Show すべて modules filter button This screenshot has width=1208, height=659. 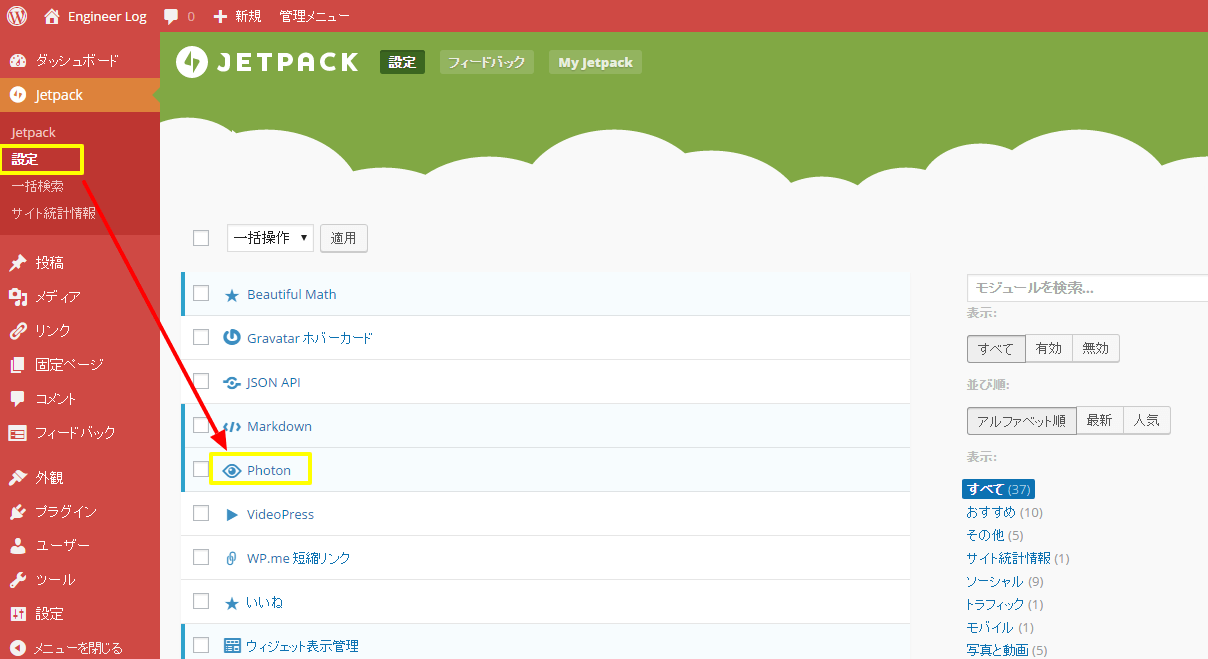pos(996,349)
